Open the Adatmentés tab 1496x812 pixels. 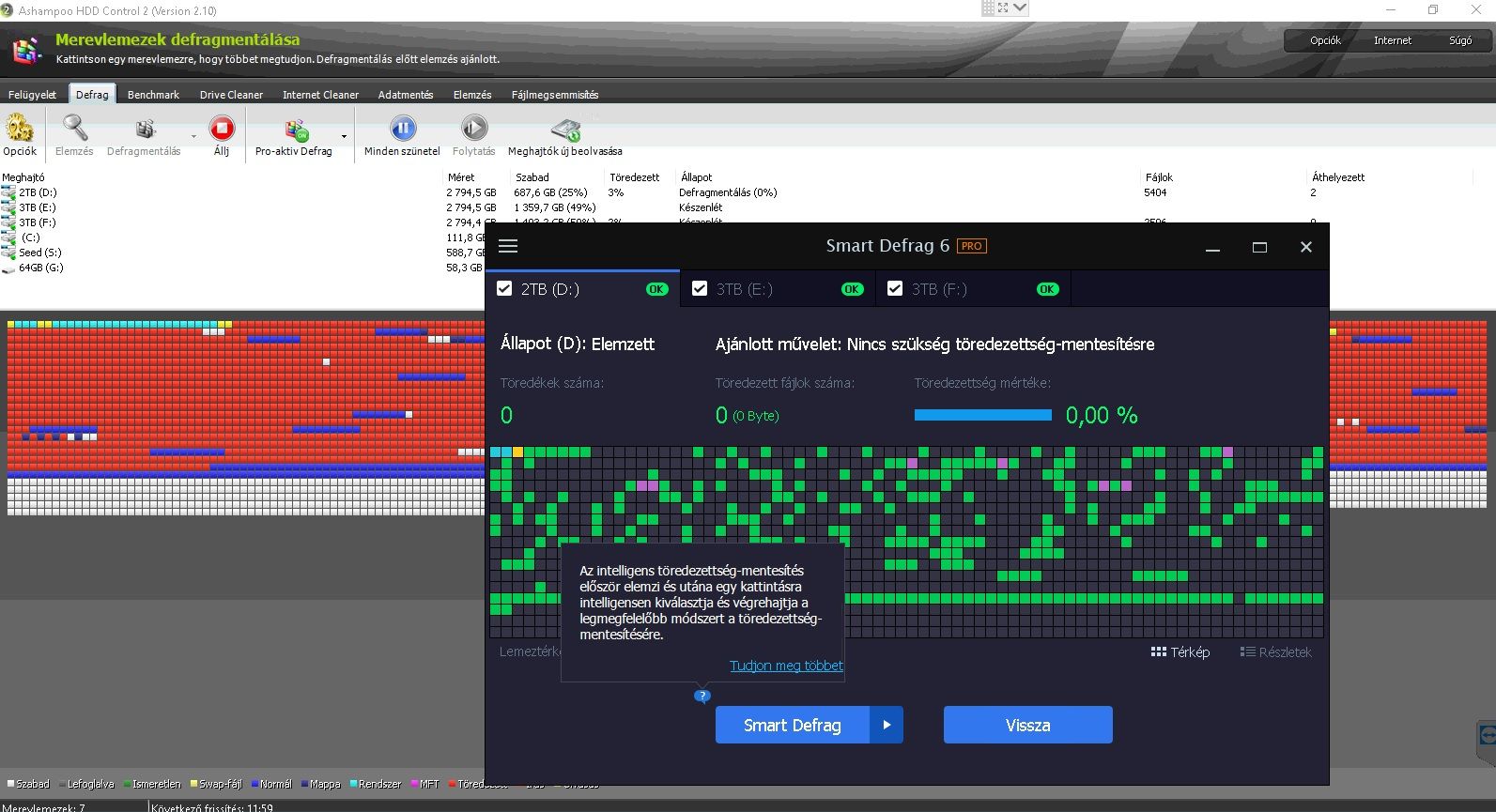tap(406, 94)
